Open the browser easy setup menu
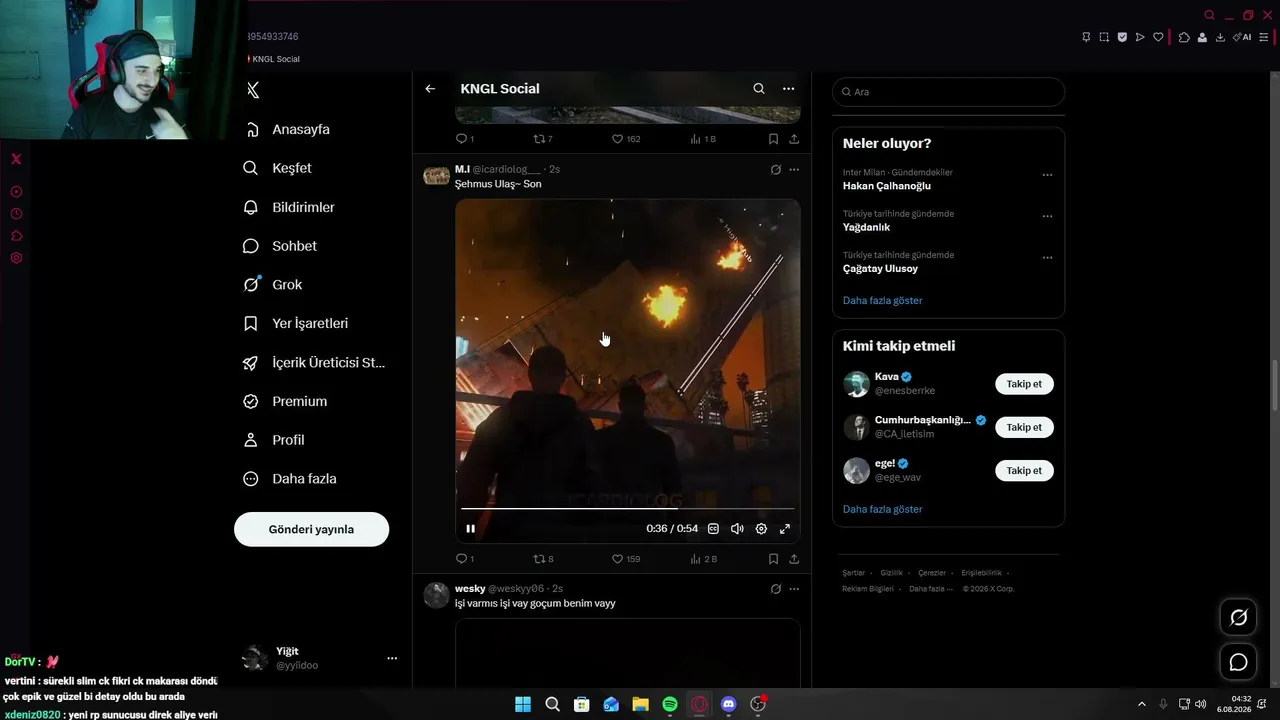1280x720 pixels. coord(1264,37)
